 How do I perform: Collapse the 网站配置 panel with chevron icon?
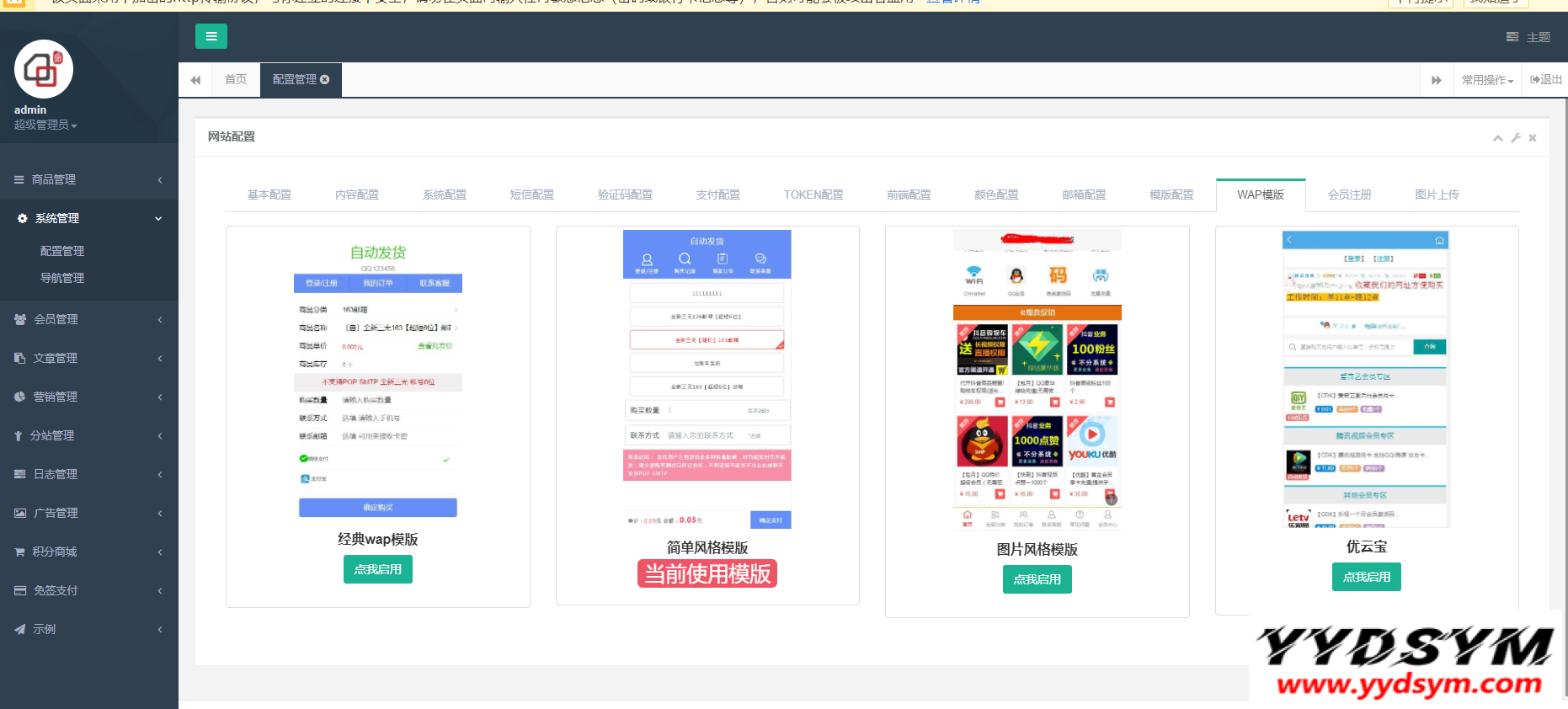(x=1497, y=137)
